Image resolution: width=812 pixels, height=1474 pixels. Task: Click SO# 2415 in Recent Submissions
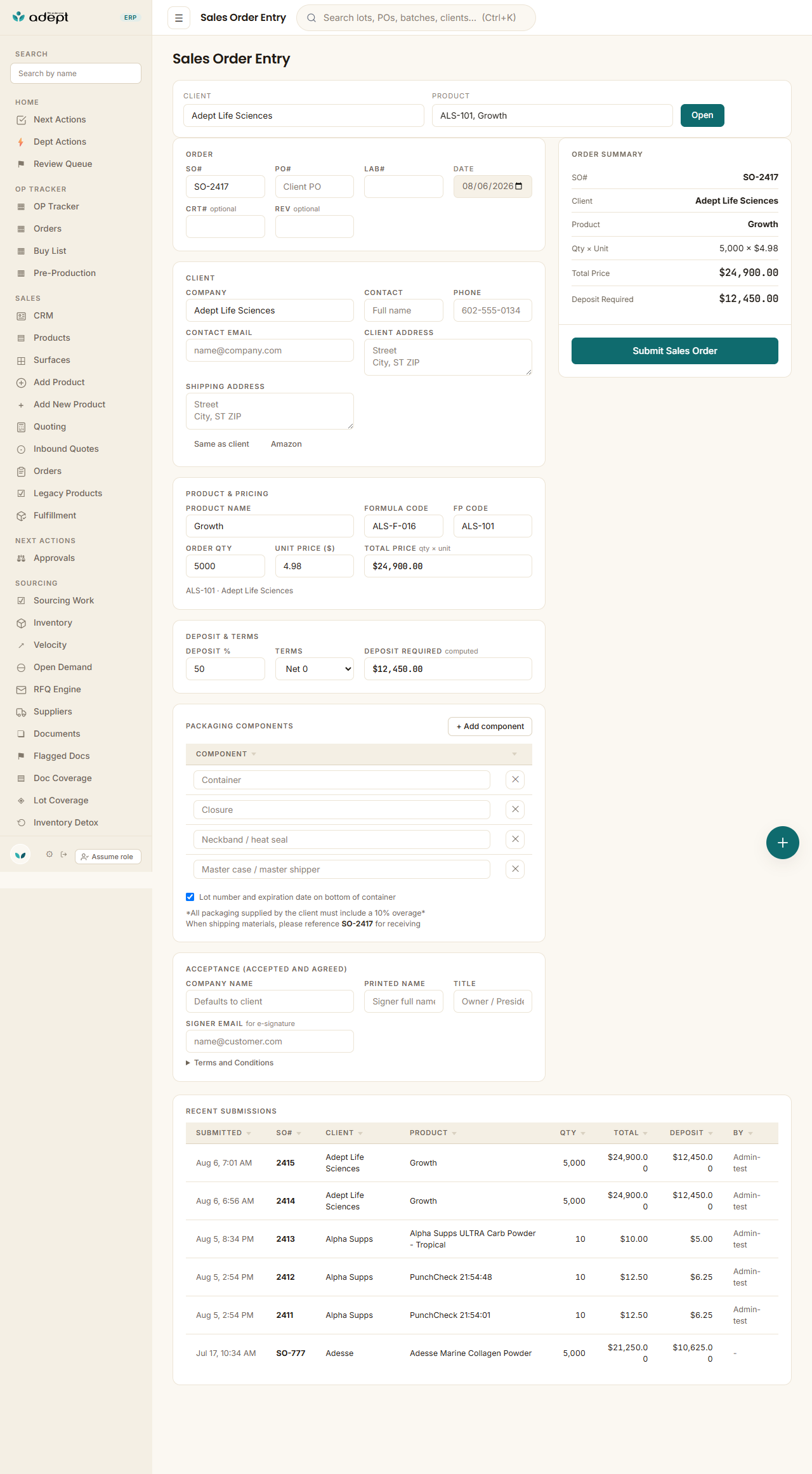(x=285, y=1163)
